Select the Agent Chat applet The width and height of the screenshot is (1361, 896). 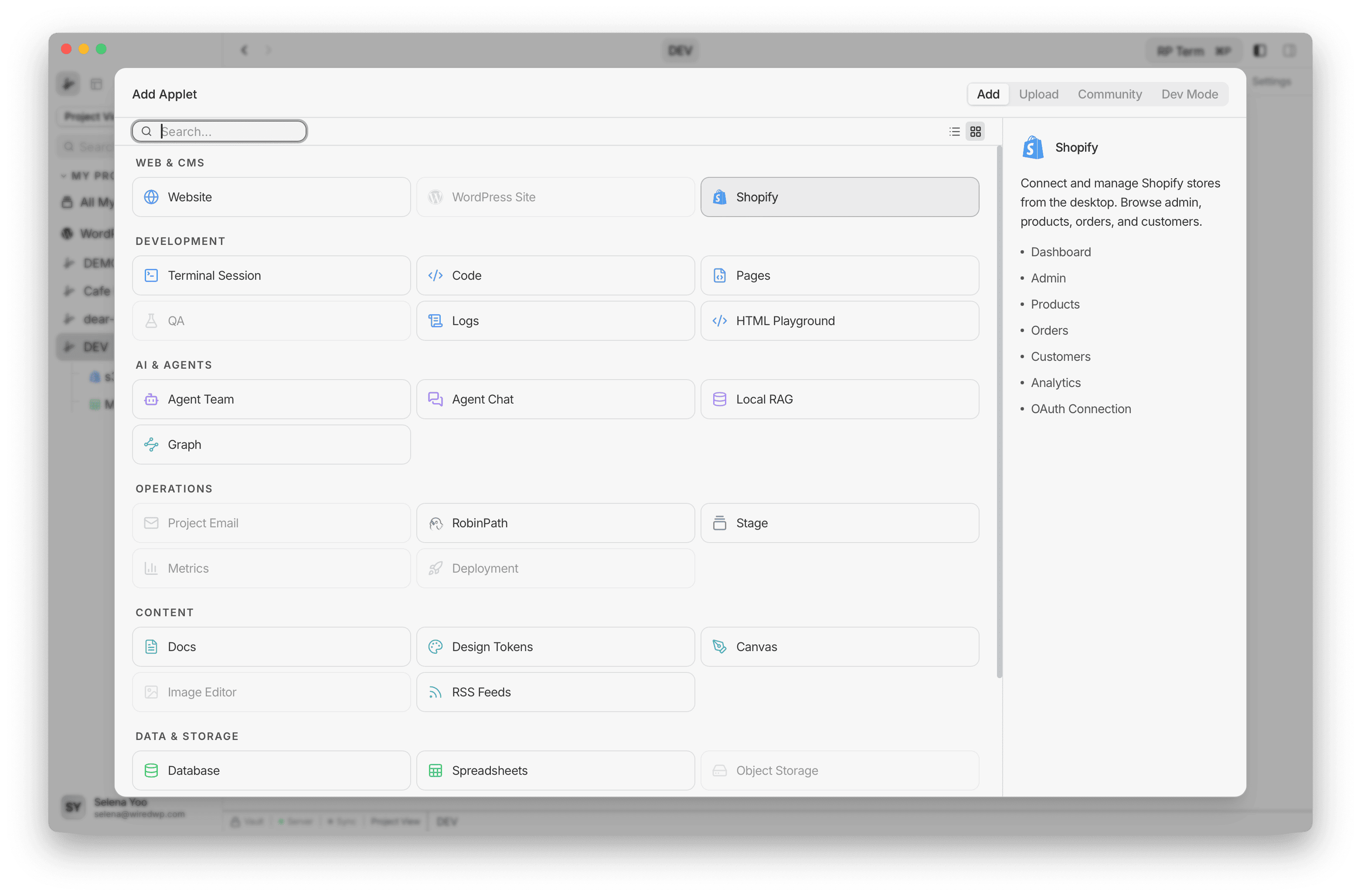click(555, 399)
